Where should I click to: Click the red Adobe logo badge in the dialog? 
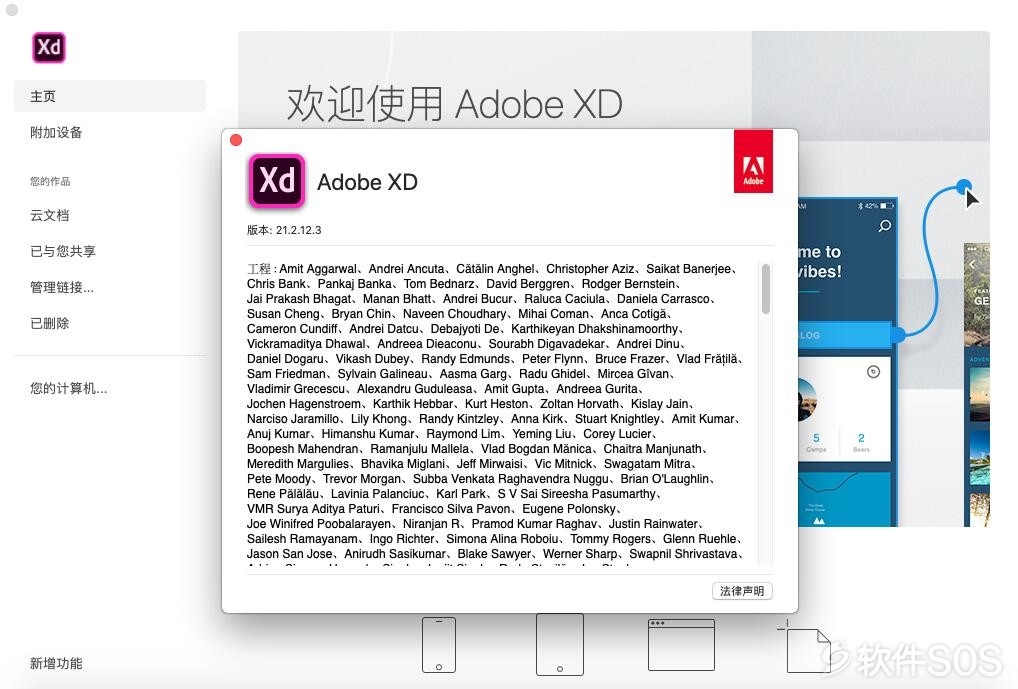(x=753, y=162)
